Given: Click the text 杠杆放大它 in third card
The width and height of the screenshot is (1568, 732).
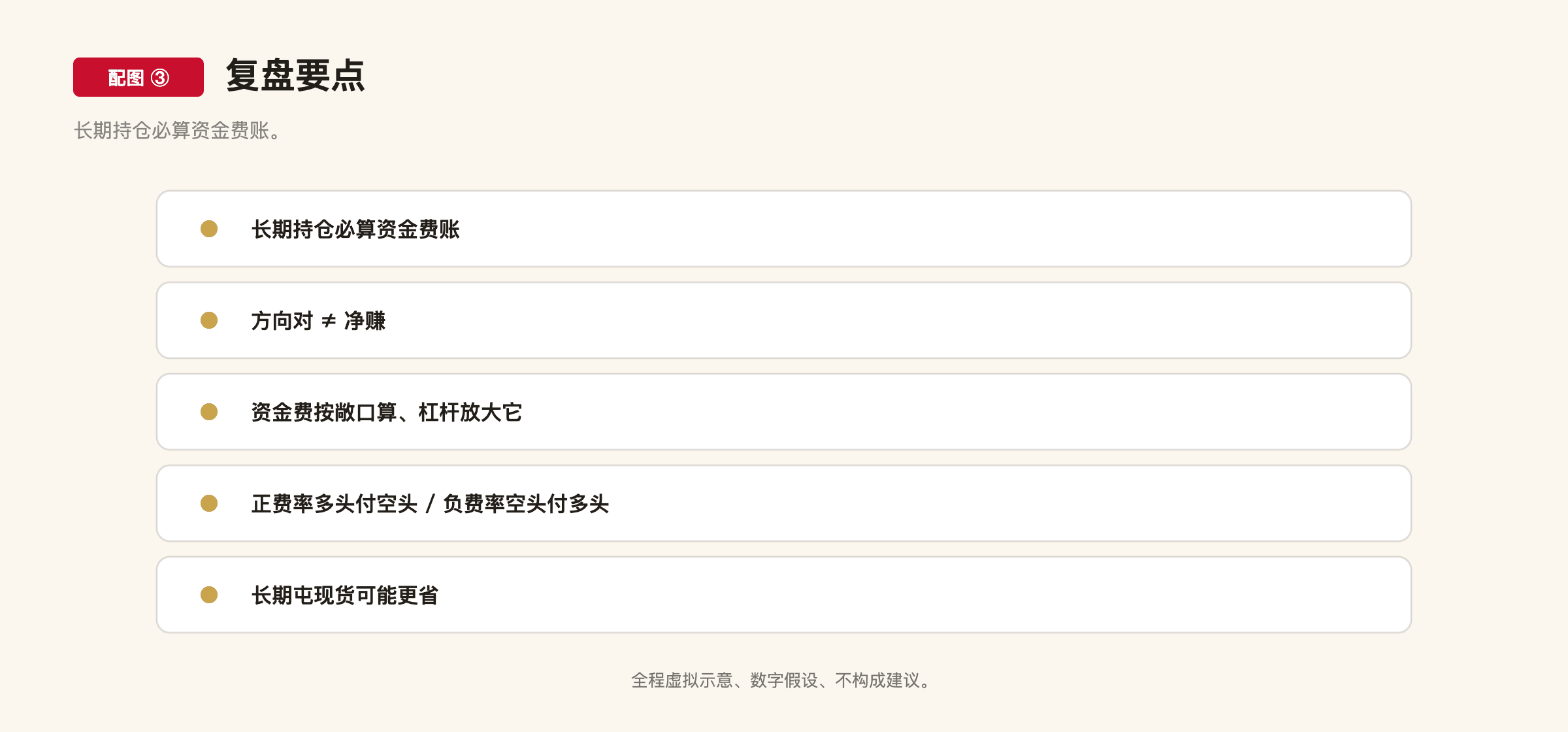Looking at the screenshot, I should pyautogui.click(x=470, y=412).
